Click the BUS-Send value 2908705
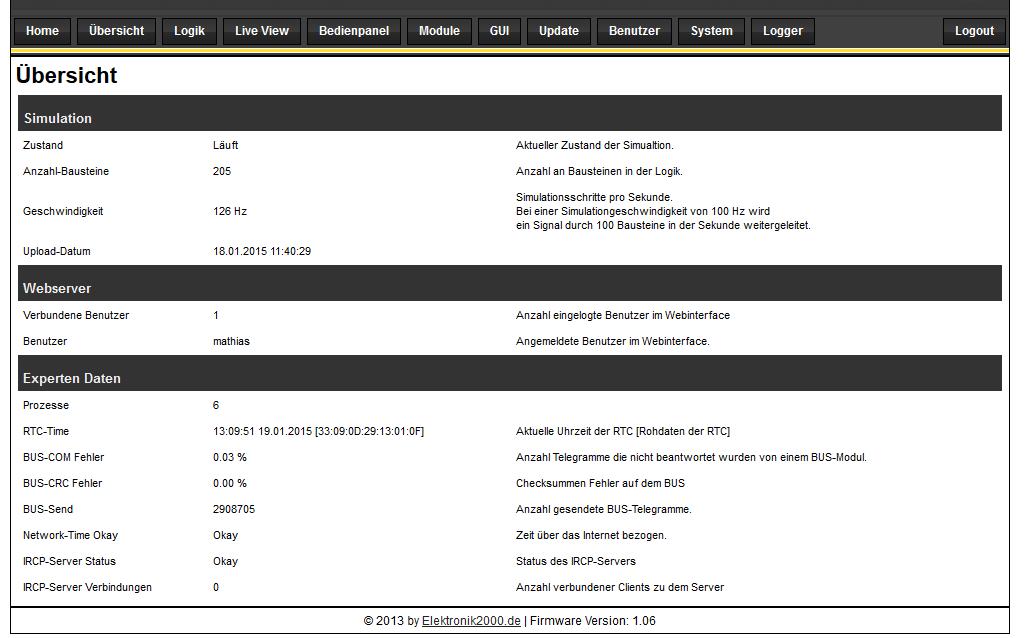This screenshot has width=1026, height=638. [234, 509]
